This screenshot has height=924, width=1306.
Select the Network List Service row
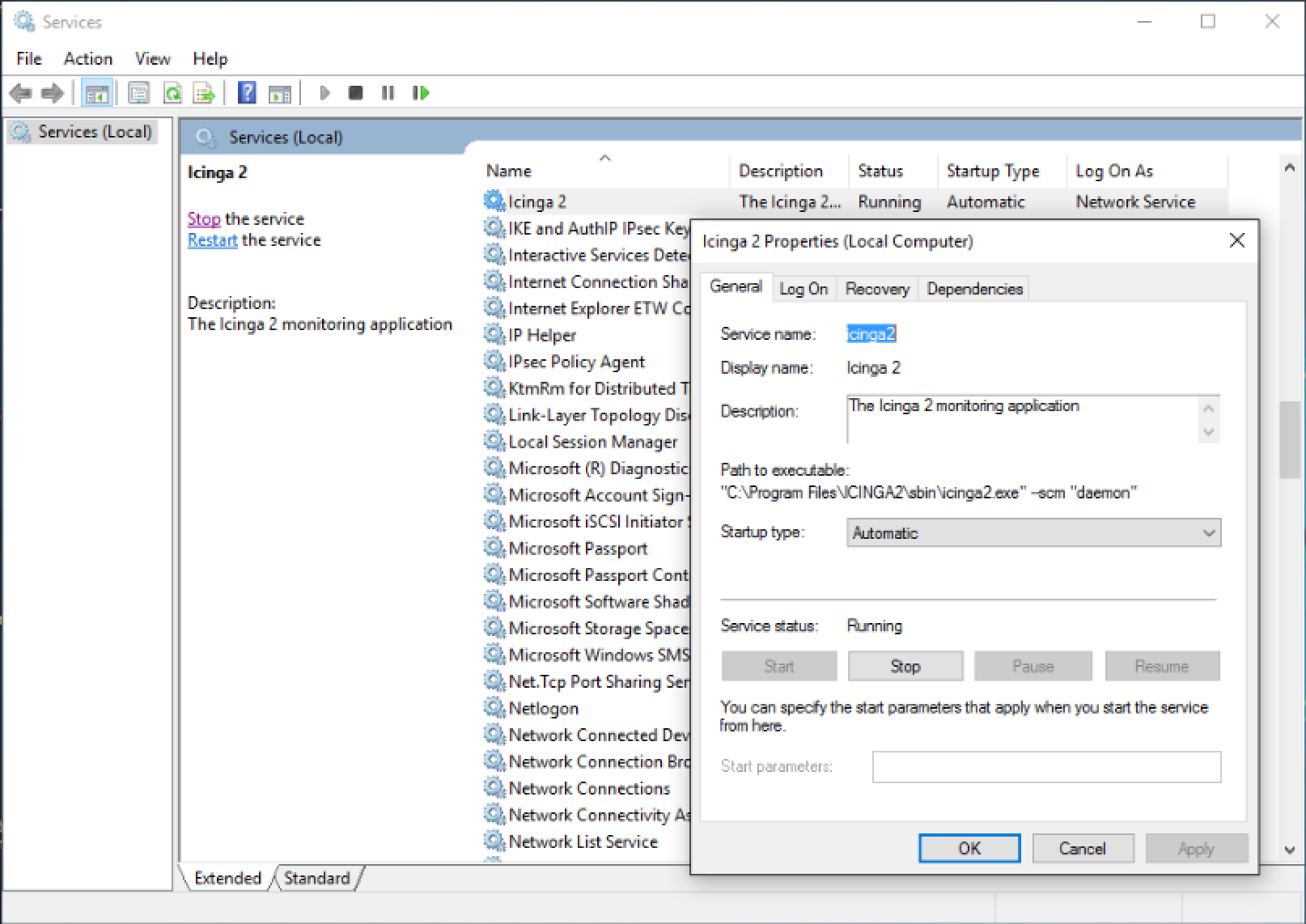click(587, 842)
